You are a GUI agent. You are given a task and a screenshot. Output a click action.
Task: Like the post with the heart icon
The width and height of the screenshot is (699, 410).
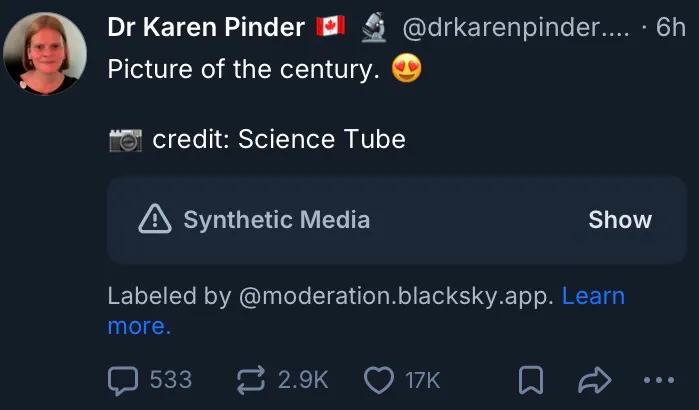coord(378,379)
